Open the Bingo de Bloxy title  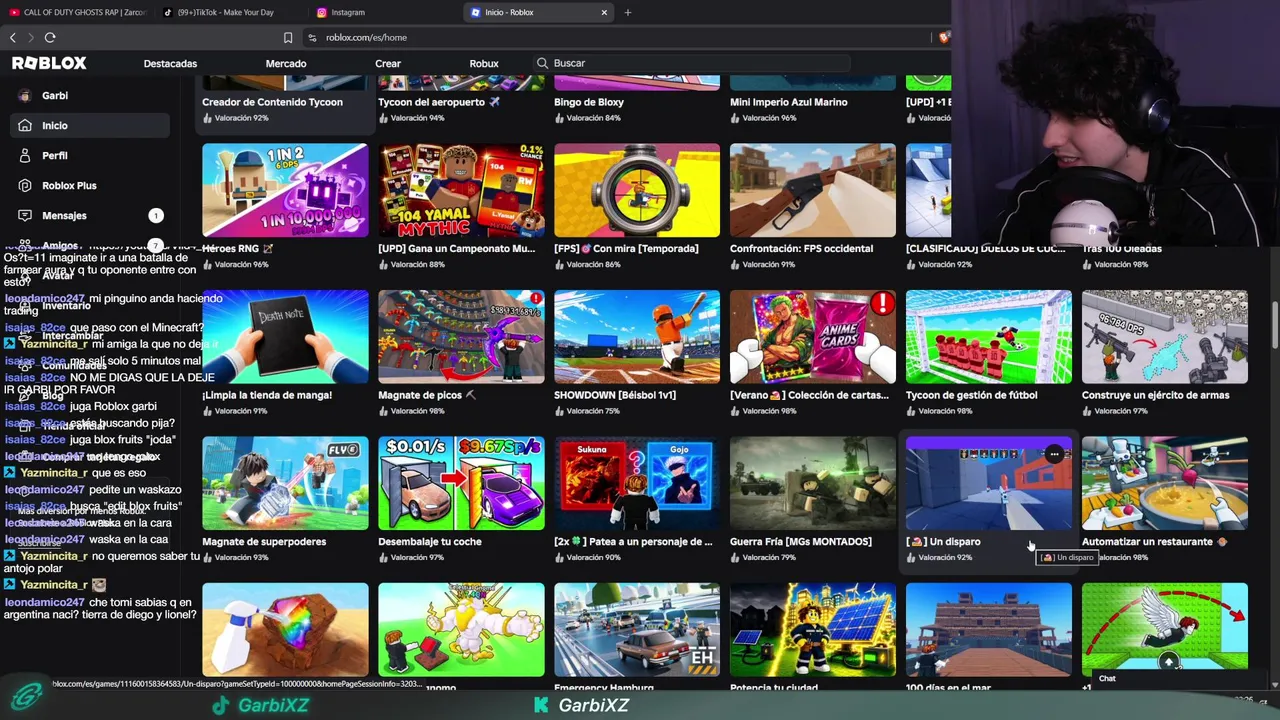(x=589, y=102)
